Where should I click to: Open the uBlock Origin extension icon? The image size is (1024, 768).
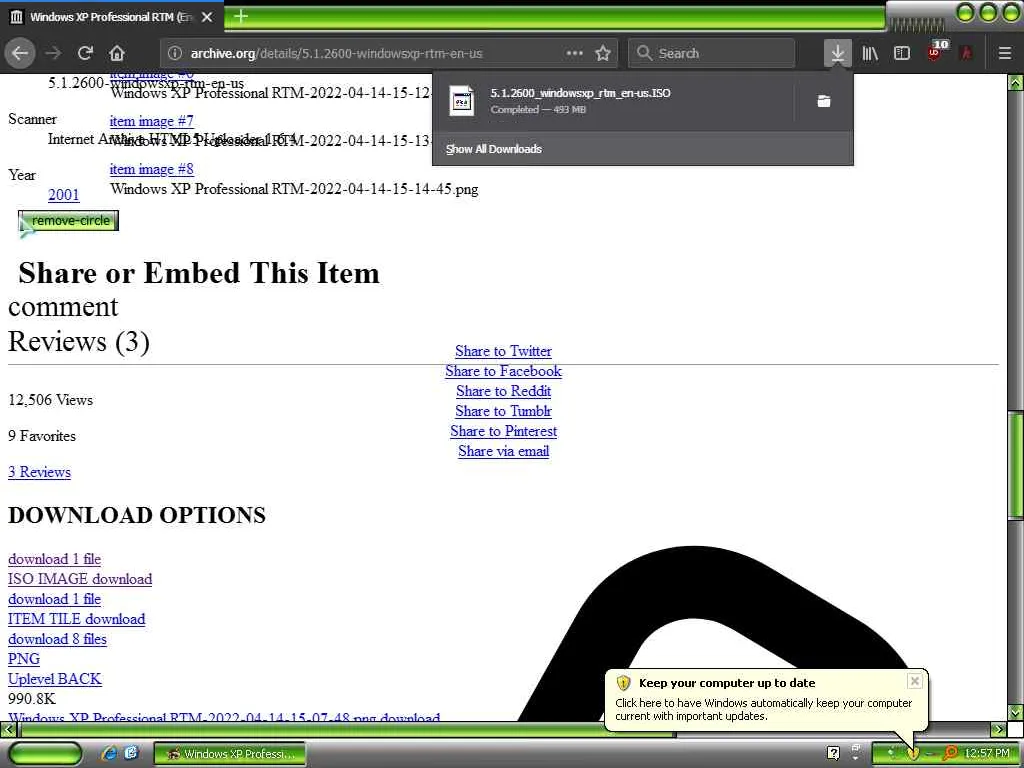[x=936, y=52]
